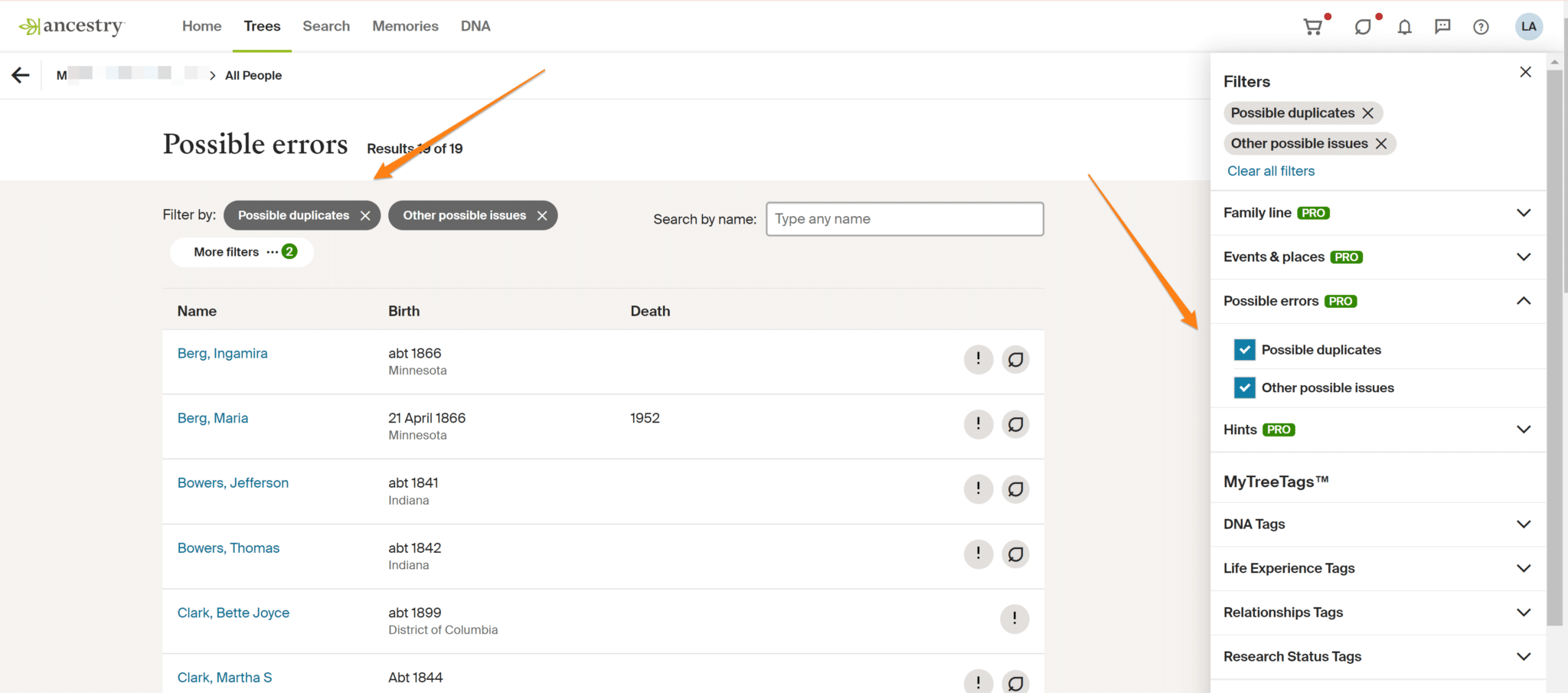Remove Other possible issues chip in Filters panel
Viewport: 1568px width, 693px height.
(1381, 144)
